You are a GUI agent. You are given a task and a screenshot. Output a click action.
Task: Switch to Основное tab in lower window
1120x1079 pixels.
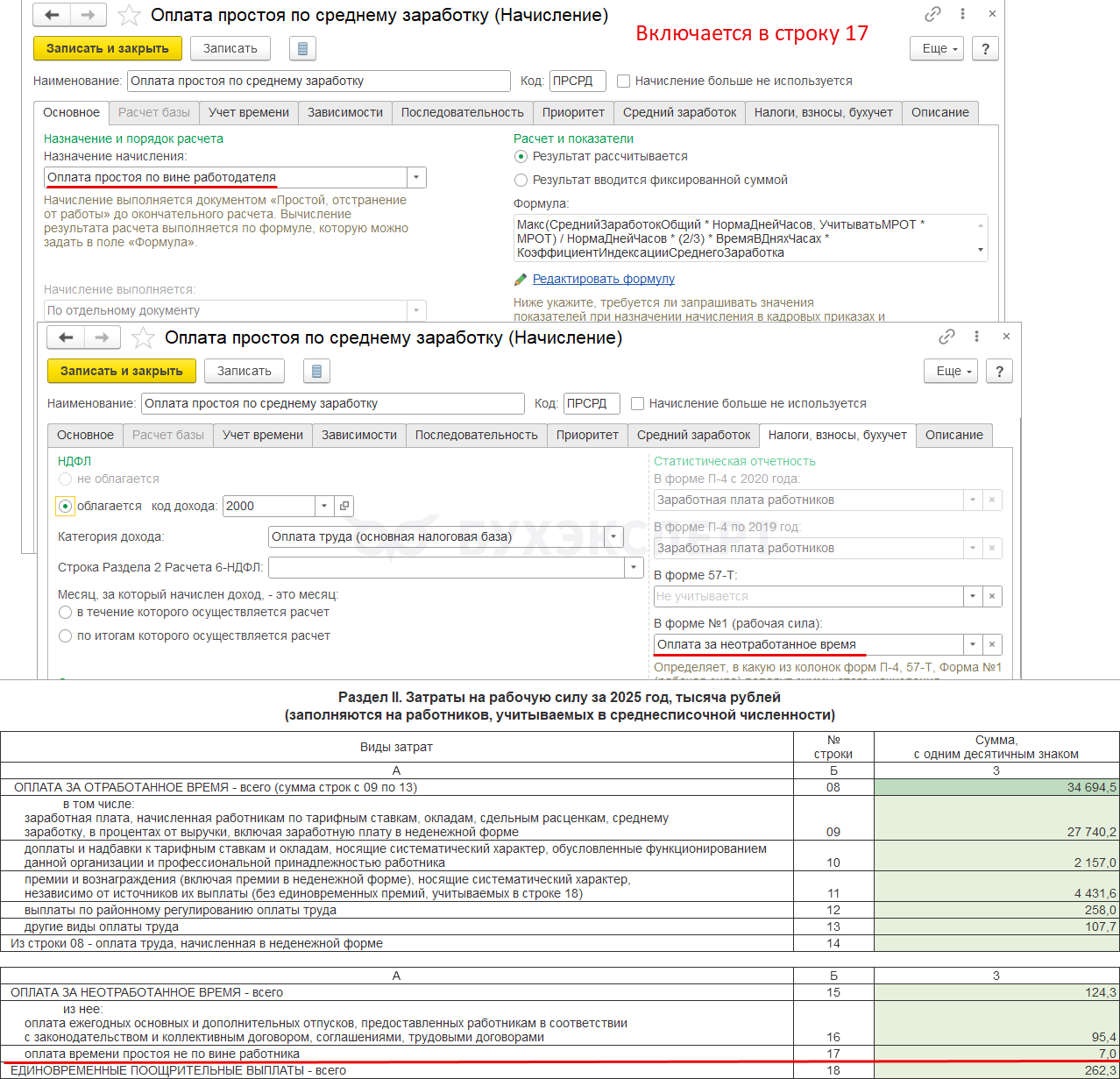(x=85, y=435)
